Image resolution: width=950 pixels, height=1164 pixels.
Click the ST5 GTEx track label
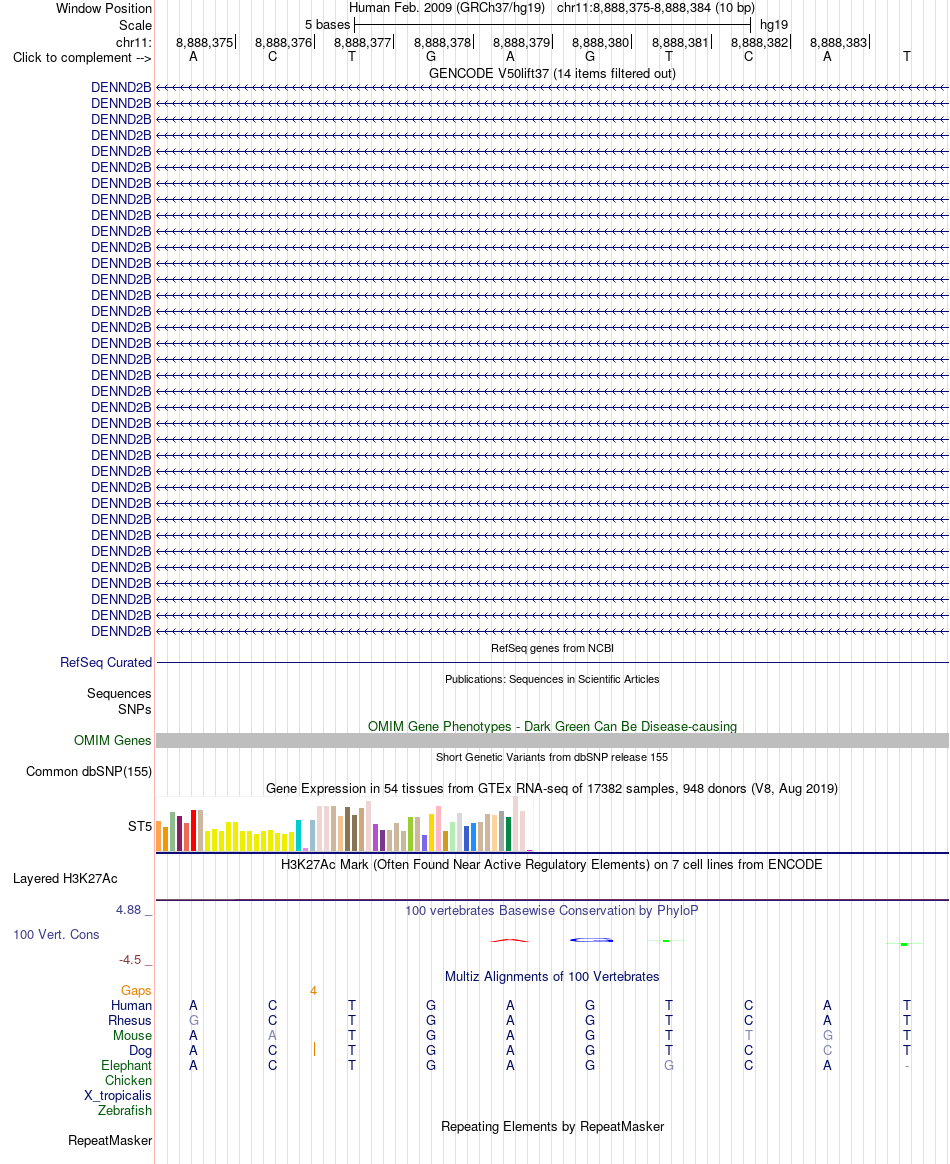[x=140, y=826]
